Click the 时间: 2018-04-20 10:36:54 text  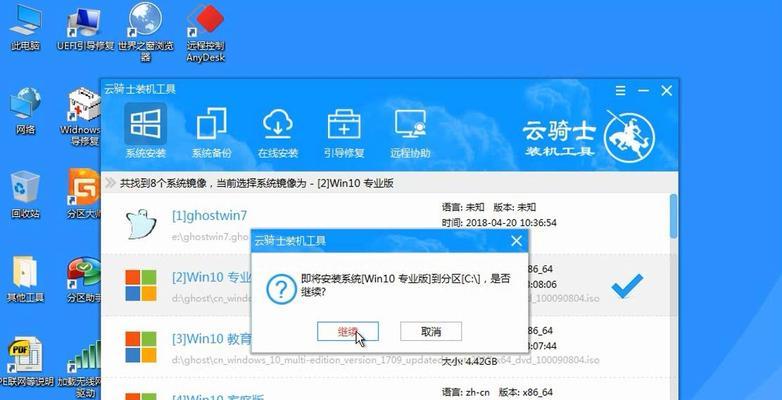[499, 222]
